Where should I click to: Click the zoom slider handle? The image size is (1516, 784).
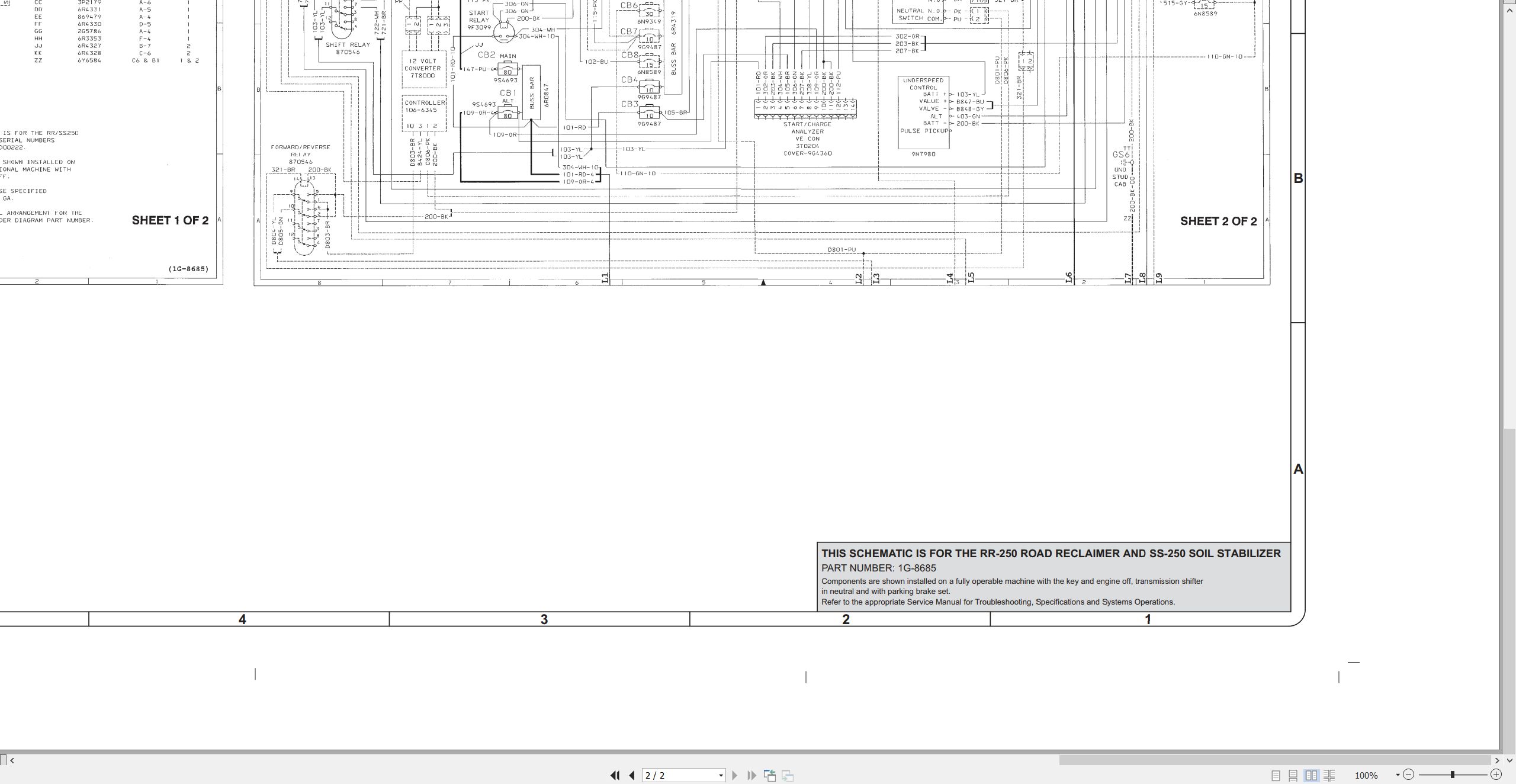click(x=1452, y=775)
